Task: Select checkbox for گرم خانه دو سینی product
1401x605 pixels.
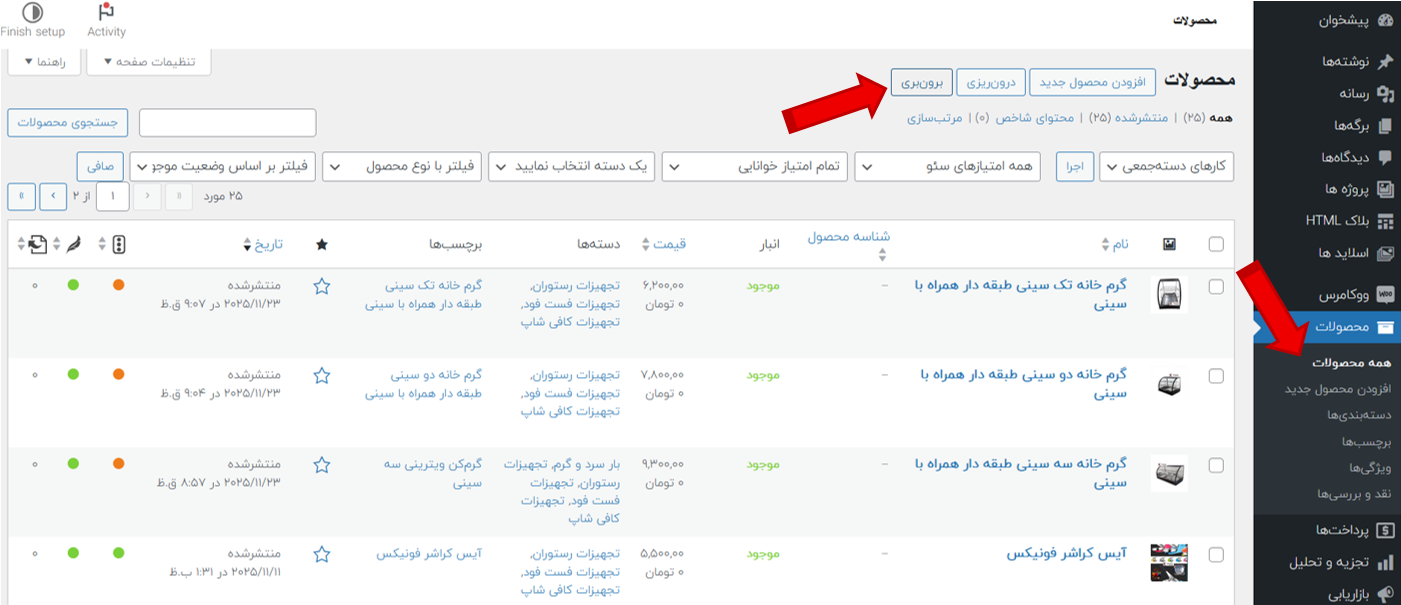Action: click(1215, 376)
